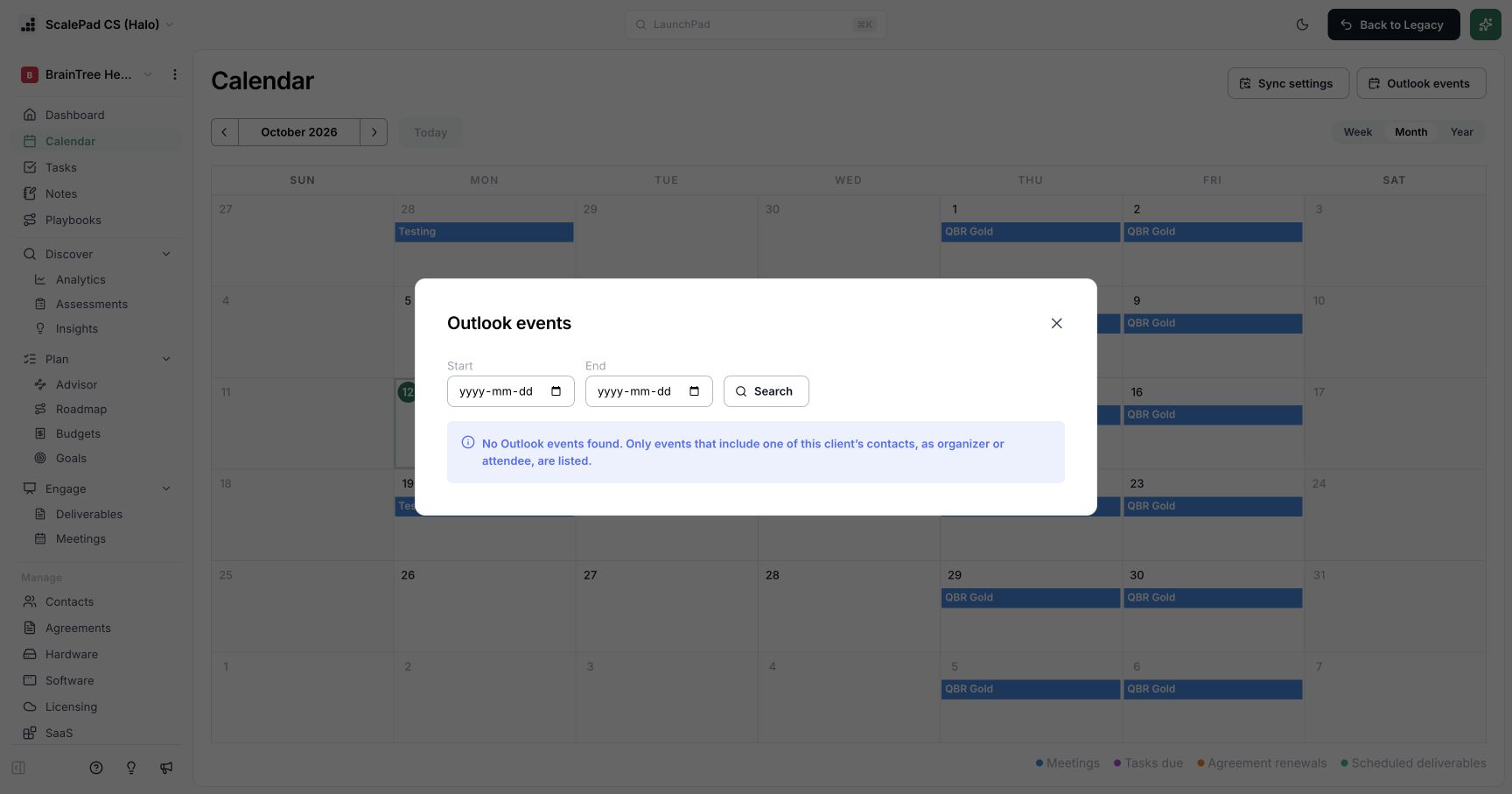Viewport: 1512px width, 794px height.
Task: Collapse the Plan section chevron
Action: click(166, 359)
